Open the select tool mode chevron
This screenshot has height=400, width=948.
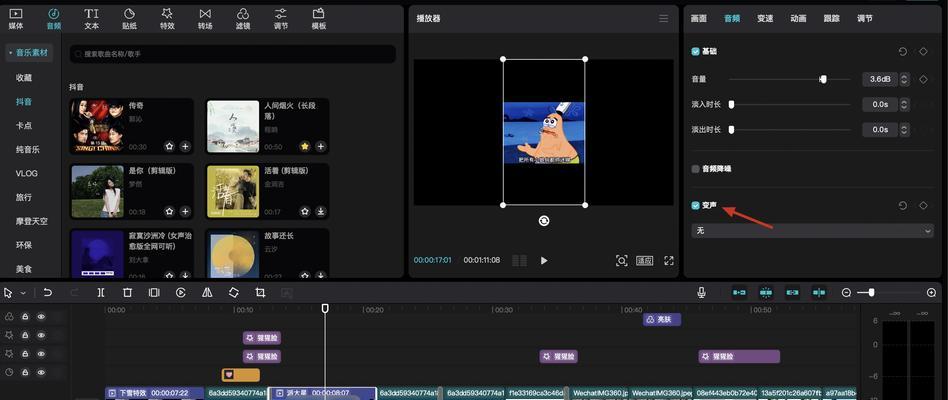(23, 293)
